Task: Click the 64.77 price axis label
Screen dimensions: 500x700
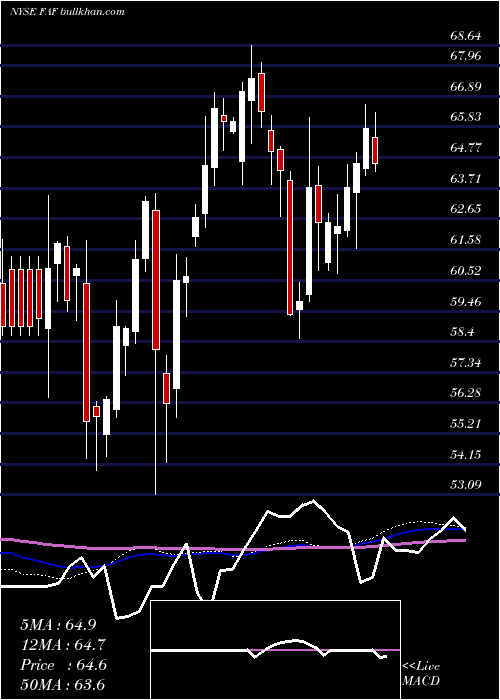Action: click(466, 148)
